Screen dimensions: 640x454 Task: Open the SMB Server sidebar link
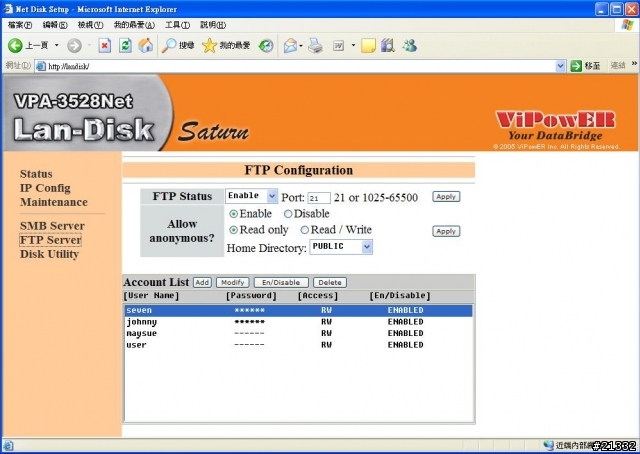(52, 226)
